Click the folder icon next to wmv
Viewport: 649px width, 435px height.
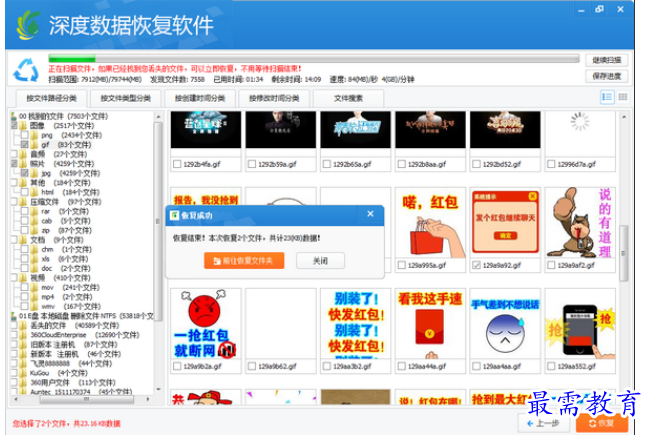click(35, 307)
